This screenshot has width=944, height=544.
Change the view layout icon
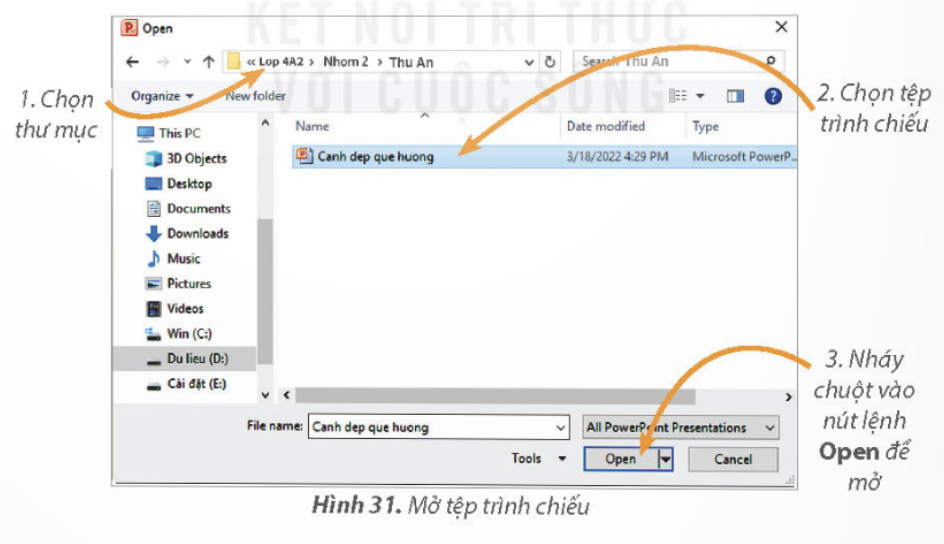tap(678, 96)
